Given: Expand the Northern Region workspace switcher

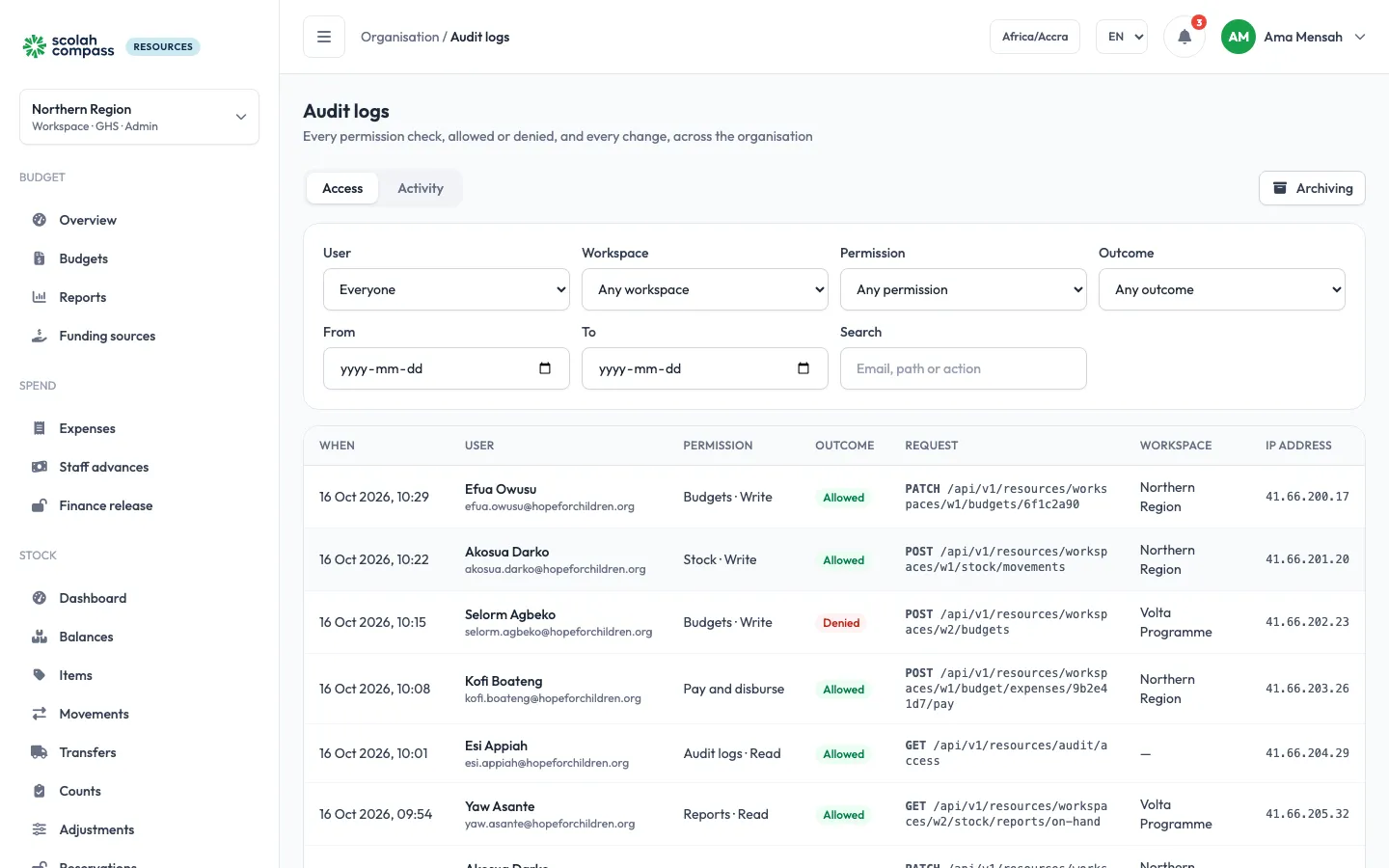Looking at the screenshot, I should point(139,117).
